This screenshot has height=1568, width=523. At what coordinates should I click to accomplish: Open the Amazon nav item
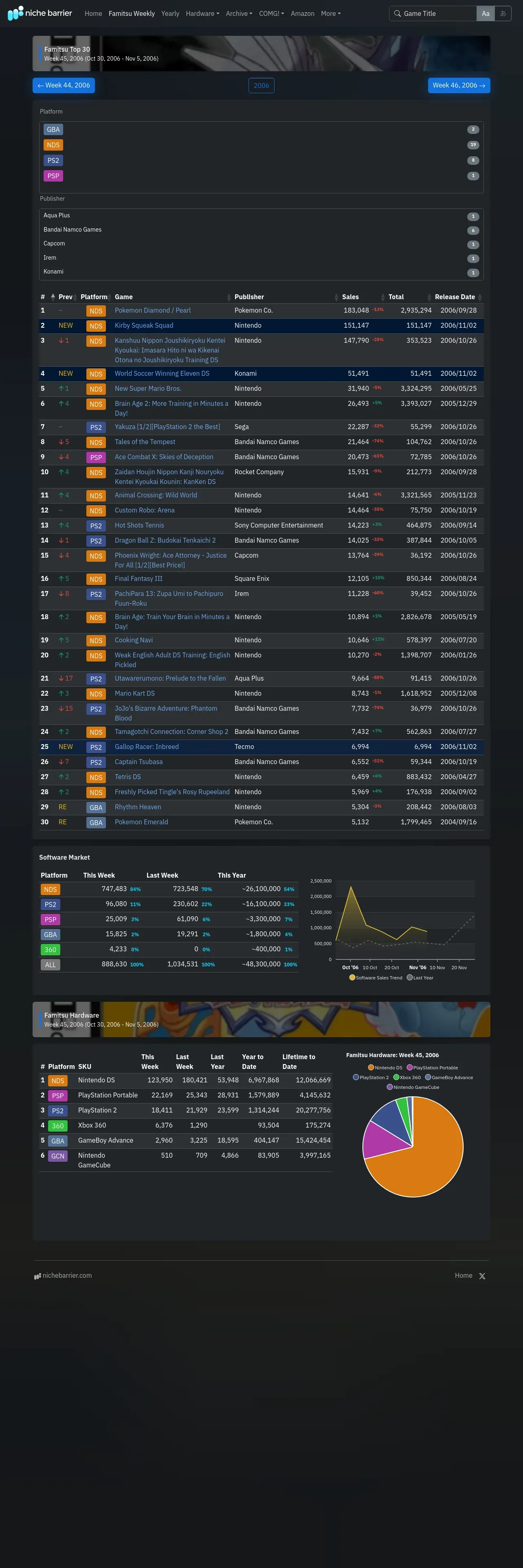[303, 13]
